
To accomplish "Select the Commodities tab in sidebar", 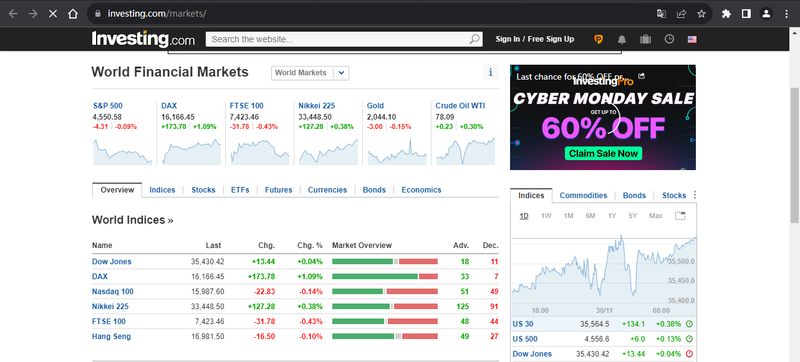I will [583, 195].
